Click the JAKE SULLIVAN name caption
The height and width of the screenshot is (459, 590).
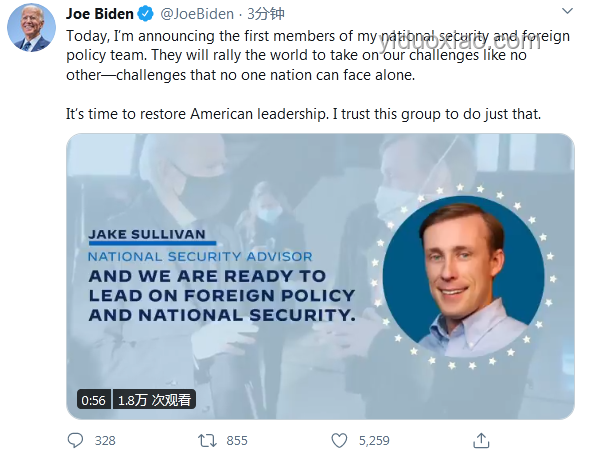point(147,234)
